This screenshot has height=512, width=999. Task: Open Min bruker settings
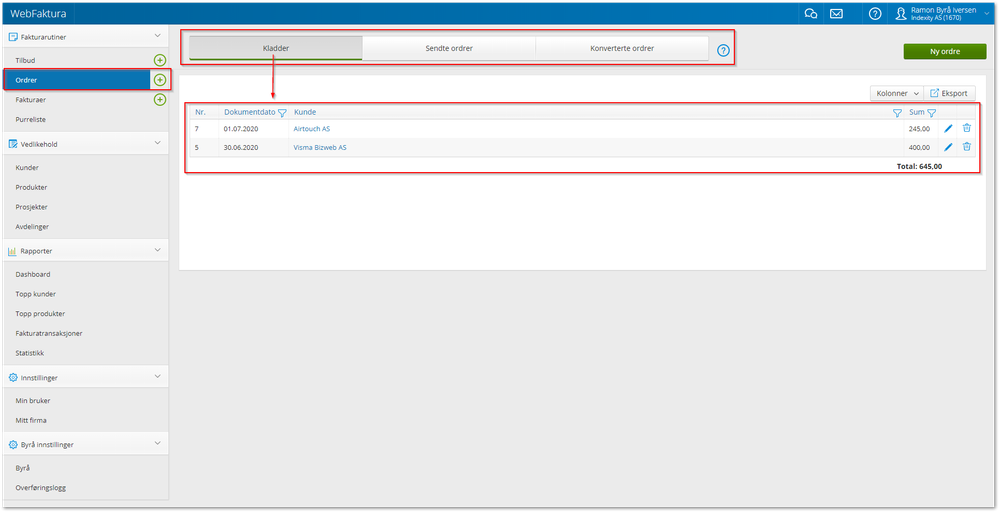pyautogui.click(x=32, y=401)
